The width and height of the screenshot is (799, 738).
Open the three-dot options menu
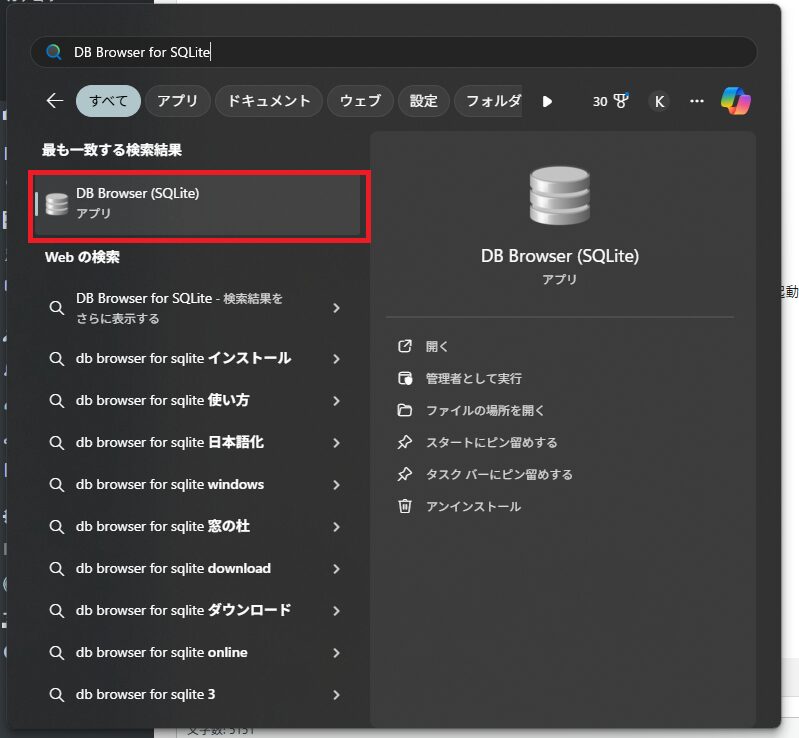click(x=697, y=101)
